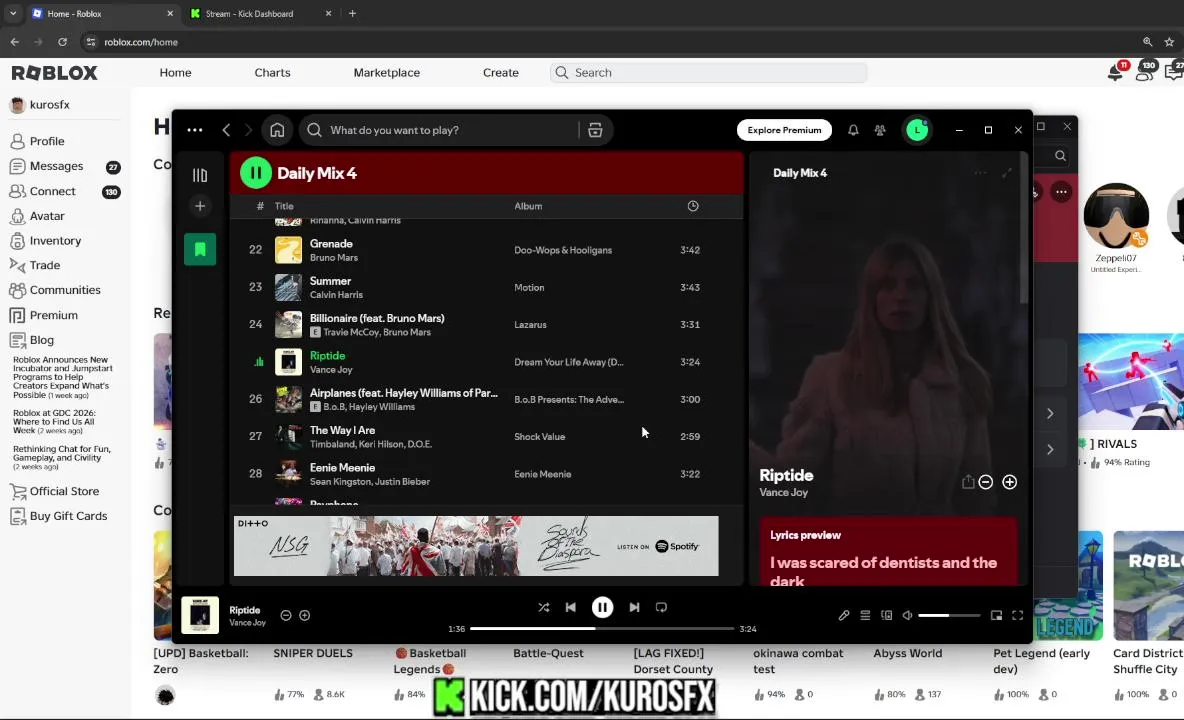Add Riptide to playlist in bottom bar

[x=305, y=615]
